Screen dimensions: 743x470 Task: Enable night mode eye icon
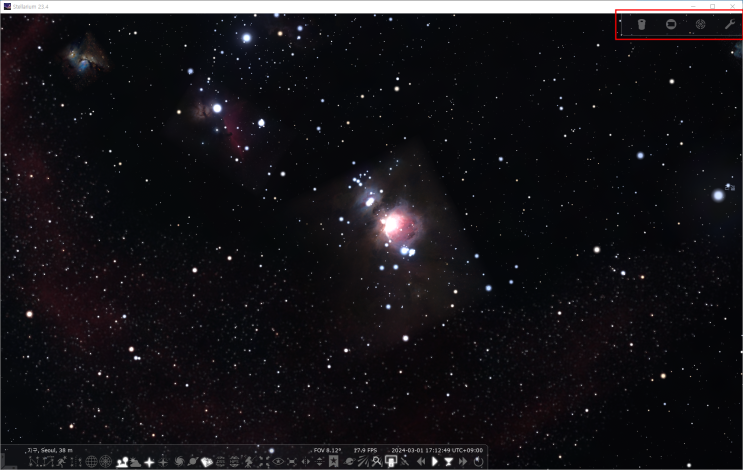(x=278, y=462)
